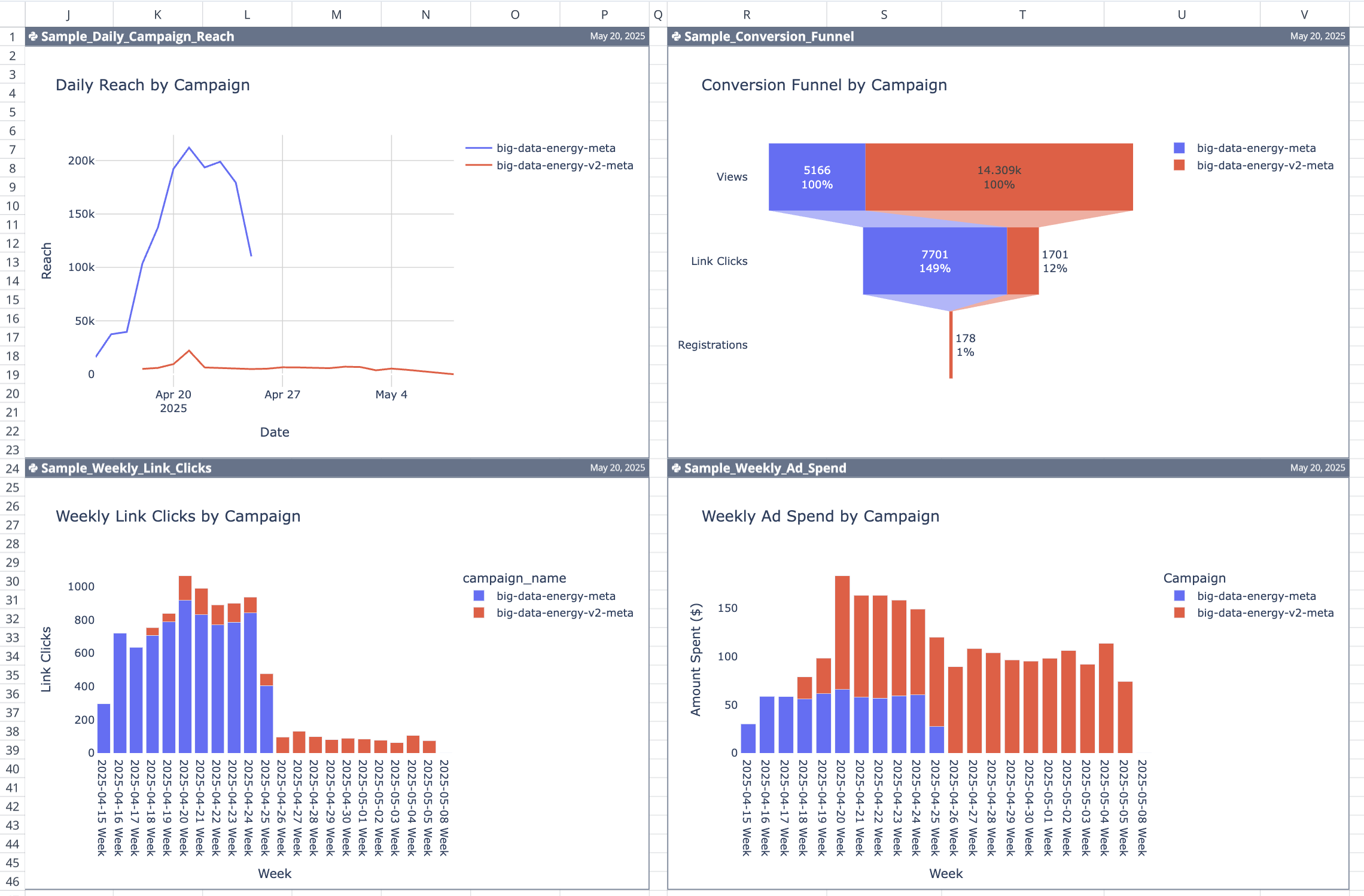The width and height of the screenshot is (1364, 896).
Task: Click the Views bar segment in the funnel chart
Action: coord(817,177)
